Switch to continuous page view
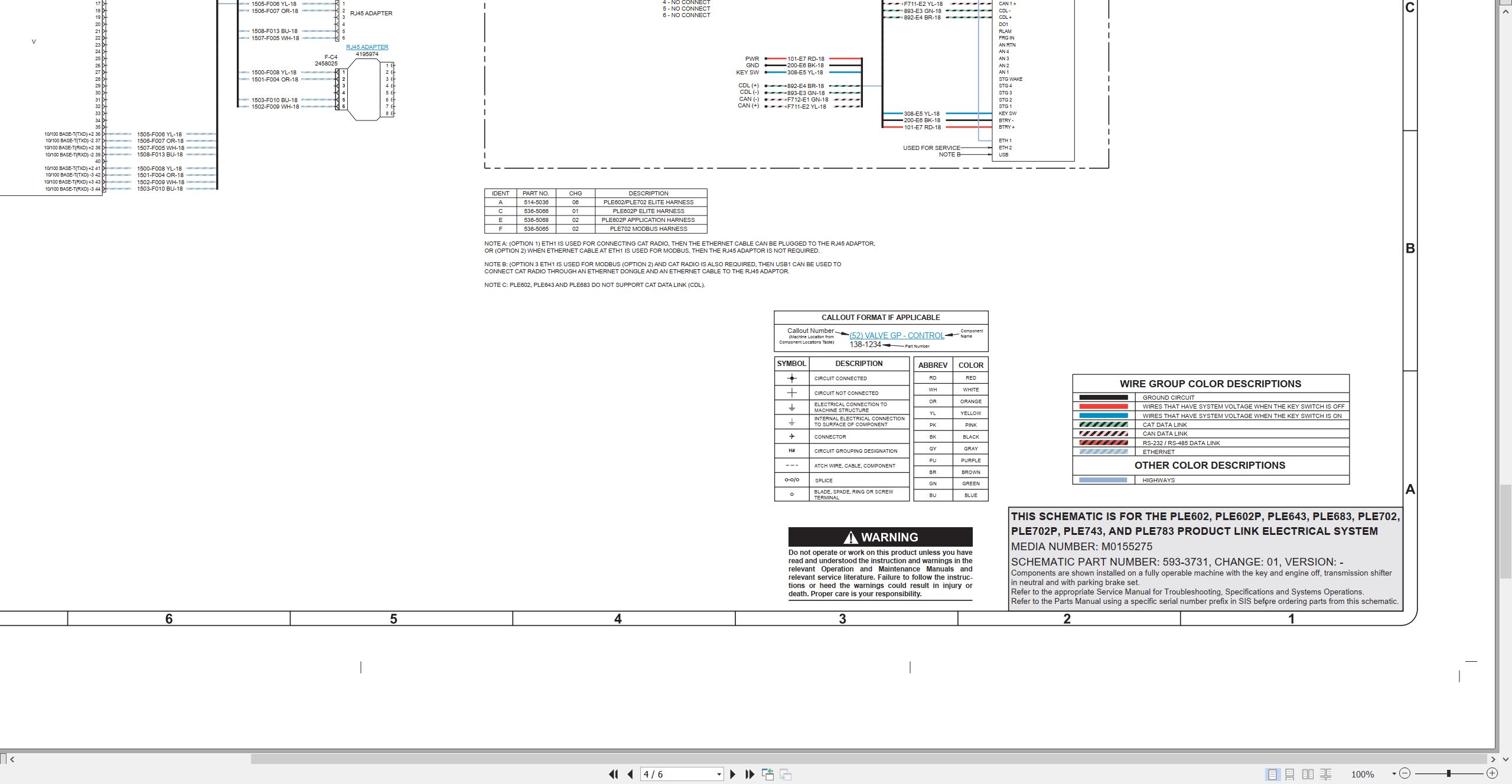 coord(1290,774)
